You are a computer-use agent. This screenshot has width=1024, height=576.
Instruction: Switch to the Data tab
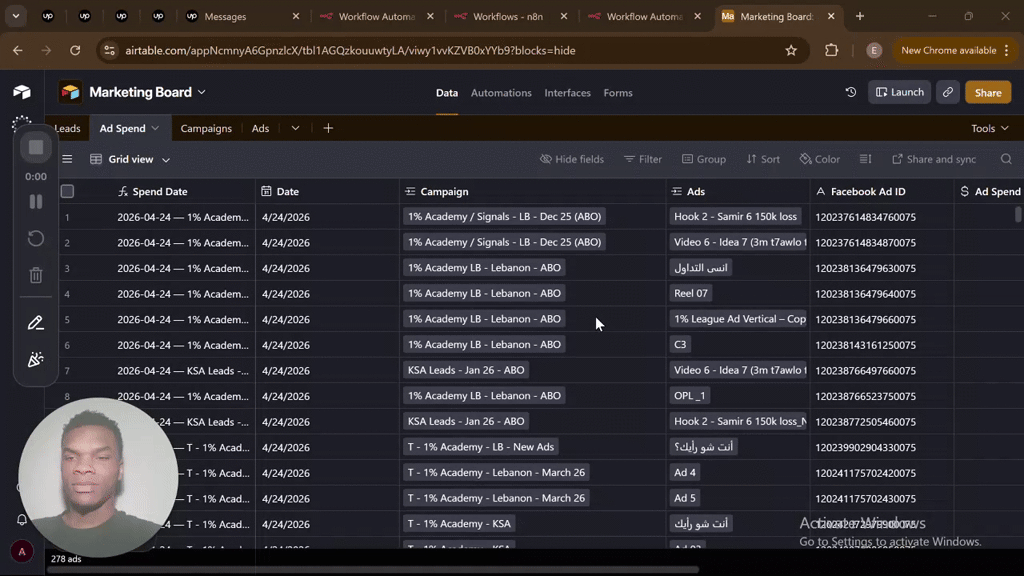447,93
